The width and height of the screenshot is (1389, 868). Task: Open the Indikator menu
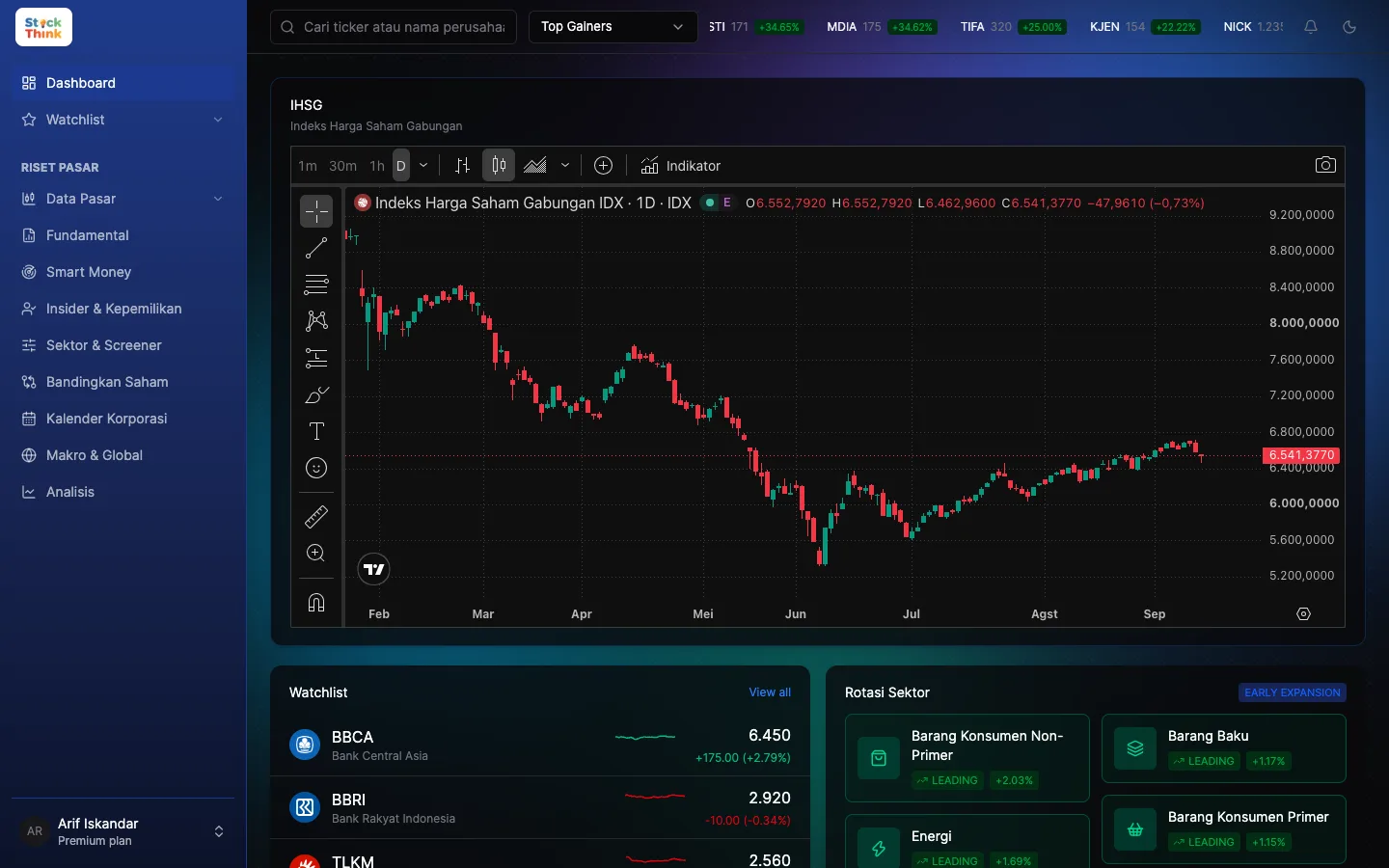point(681,166)
